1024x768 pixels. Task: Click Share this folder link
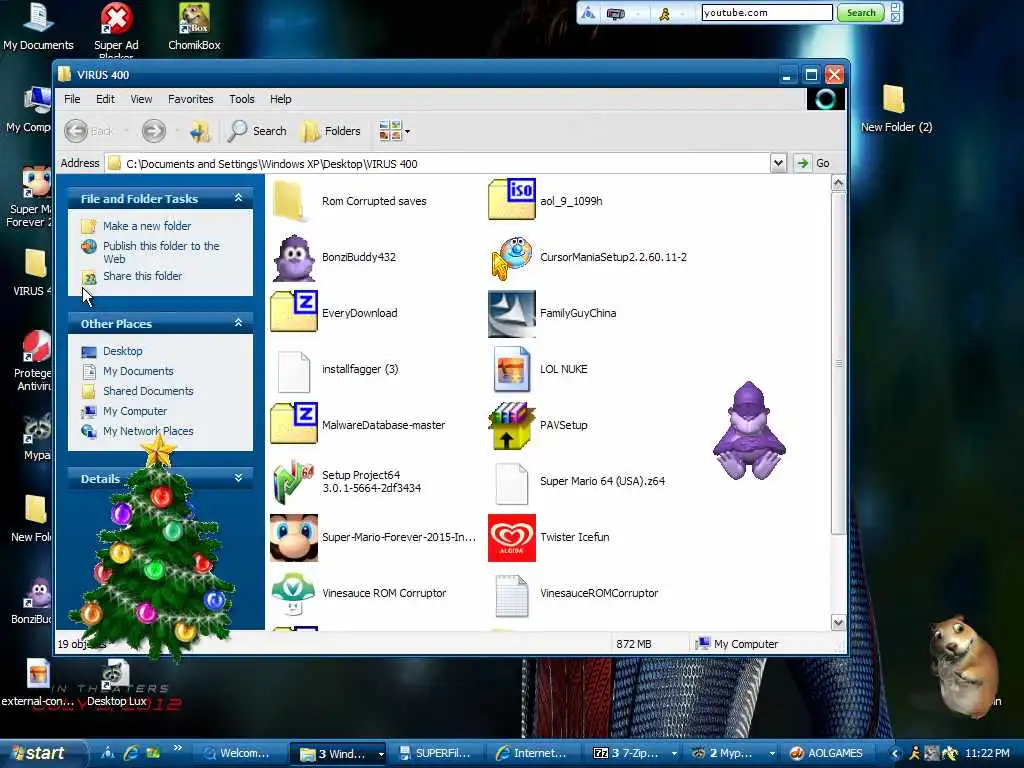pos(142,276)
